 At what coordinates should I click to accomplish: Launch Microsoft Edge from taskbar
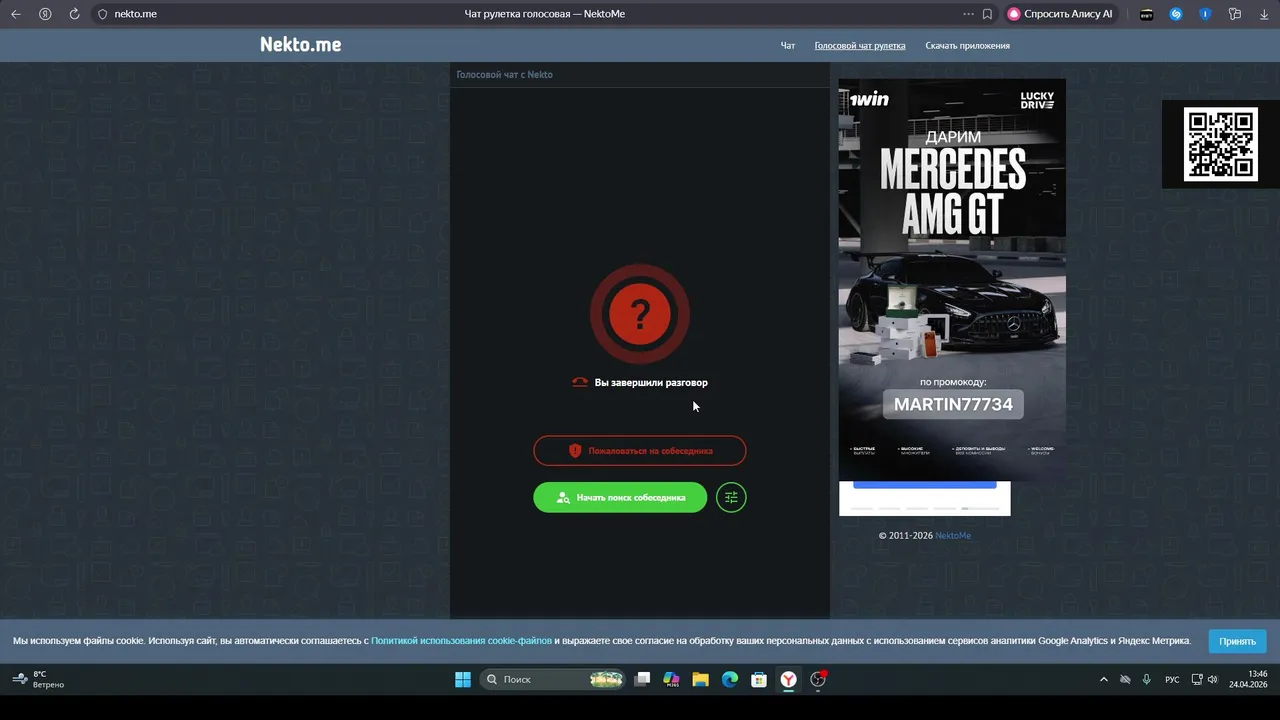730,679
